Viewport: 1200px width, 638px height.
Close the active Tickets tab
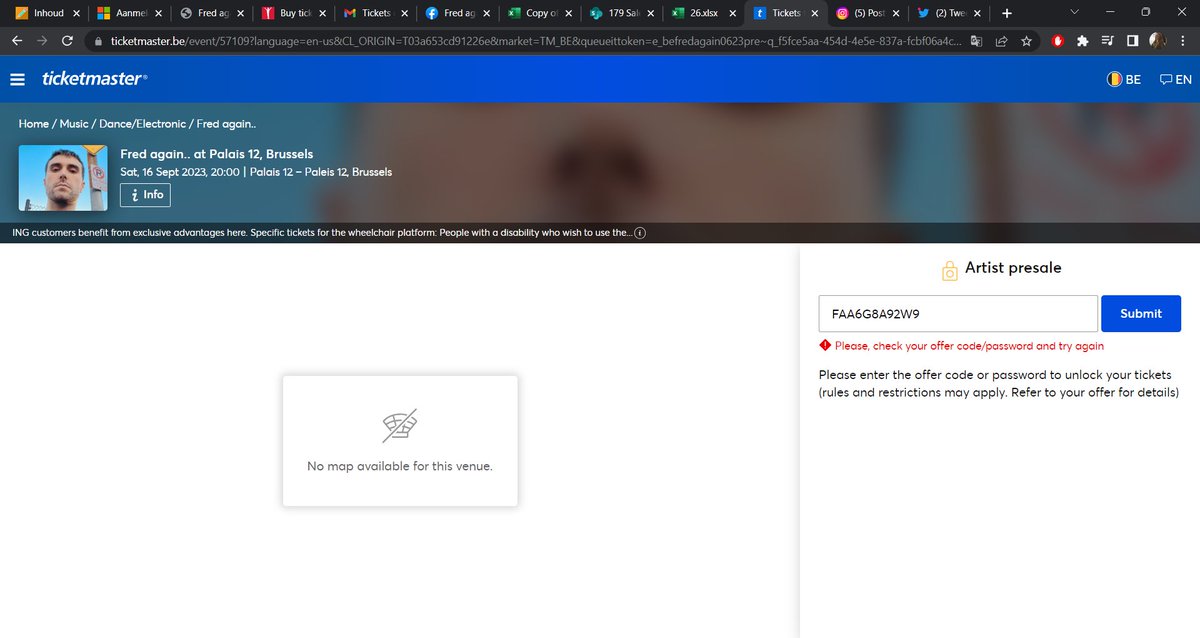tap(814, 13)
